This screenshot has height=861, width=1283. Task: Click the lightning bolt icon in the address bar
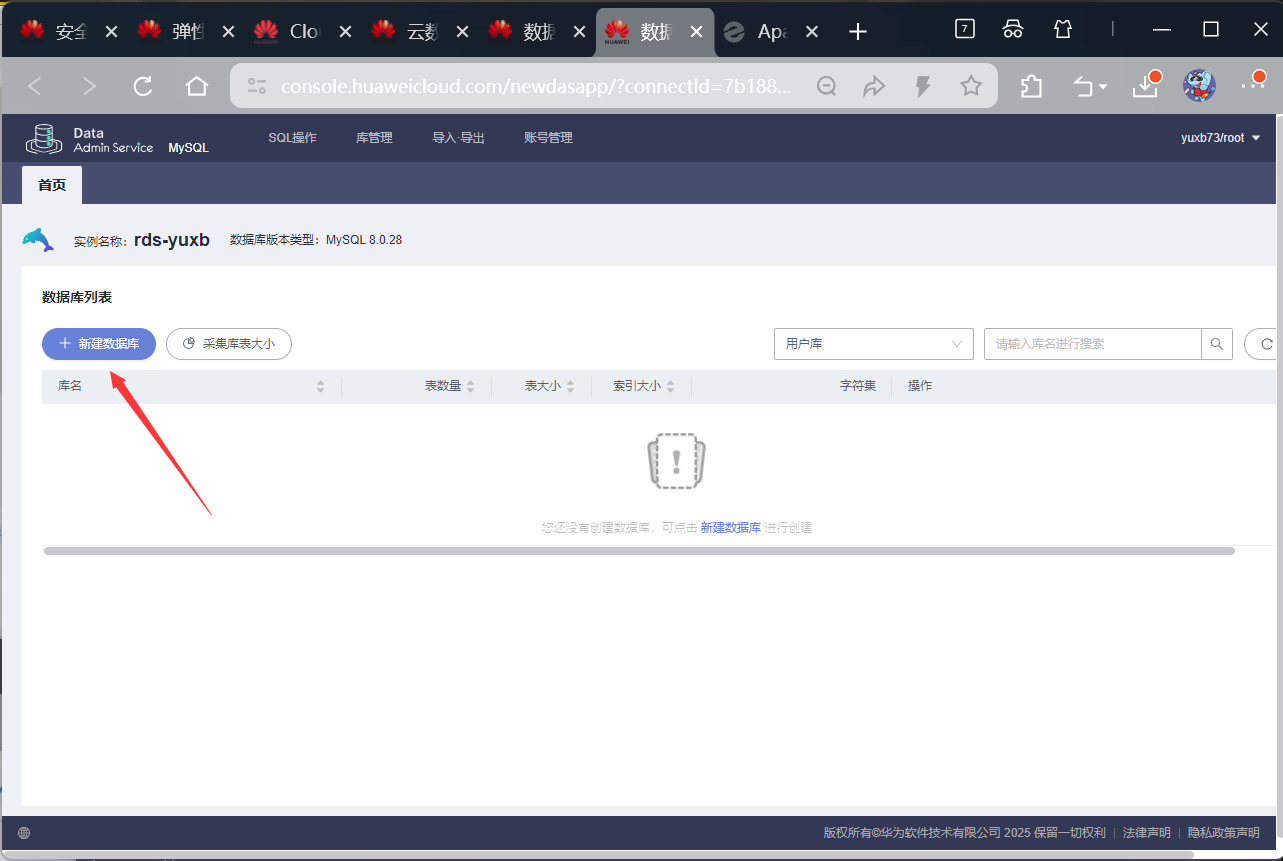point(923,87)
